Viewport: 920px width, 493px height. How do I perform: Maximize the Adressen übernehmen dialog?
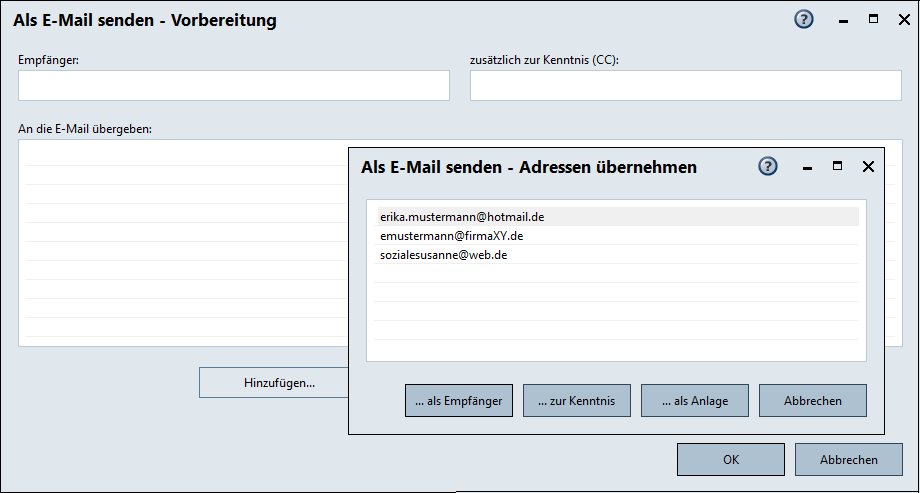[x=838, y=167]
